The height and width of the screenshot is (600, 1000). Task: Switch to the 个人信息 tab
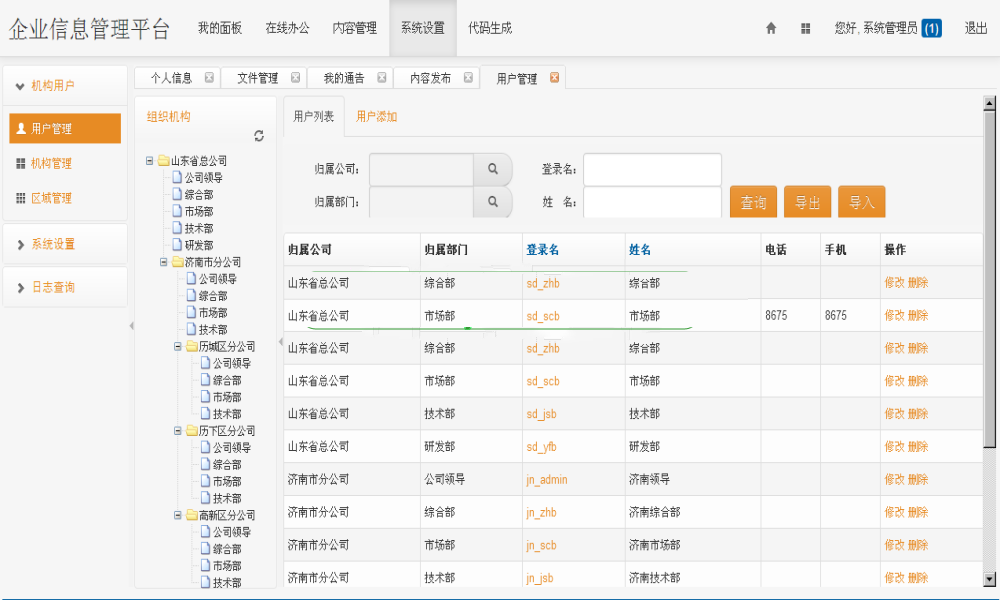tap(171, 78)
